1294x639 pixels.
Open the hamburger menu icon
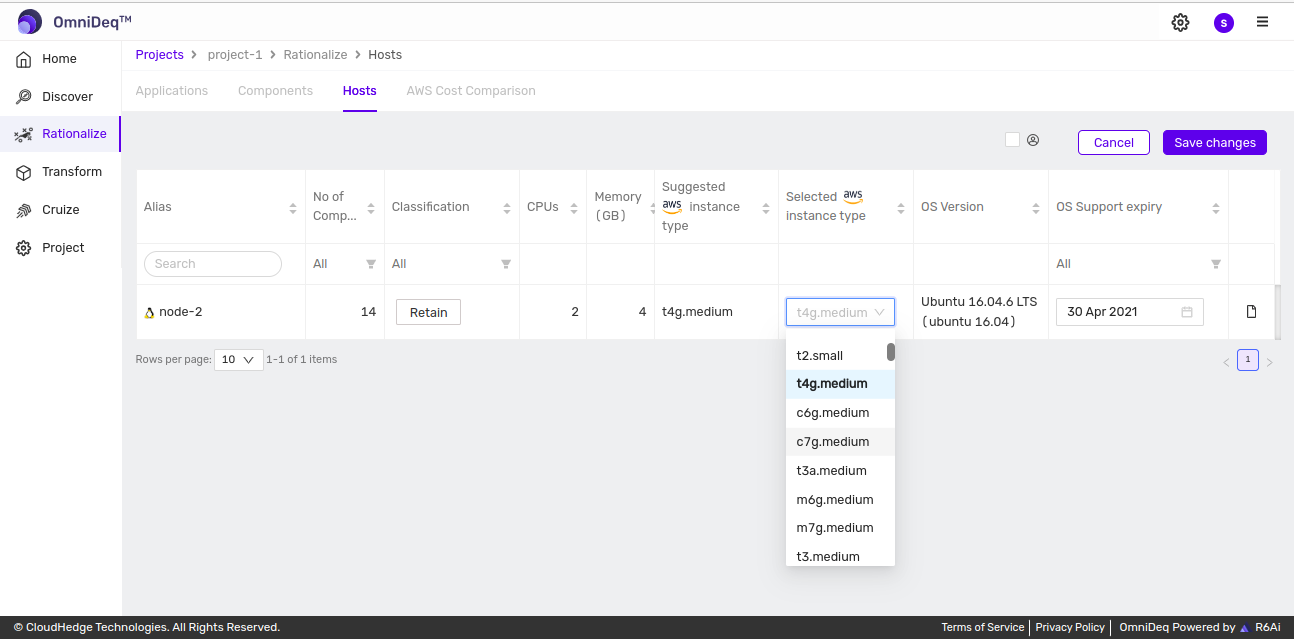coord(1263,22)
